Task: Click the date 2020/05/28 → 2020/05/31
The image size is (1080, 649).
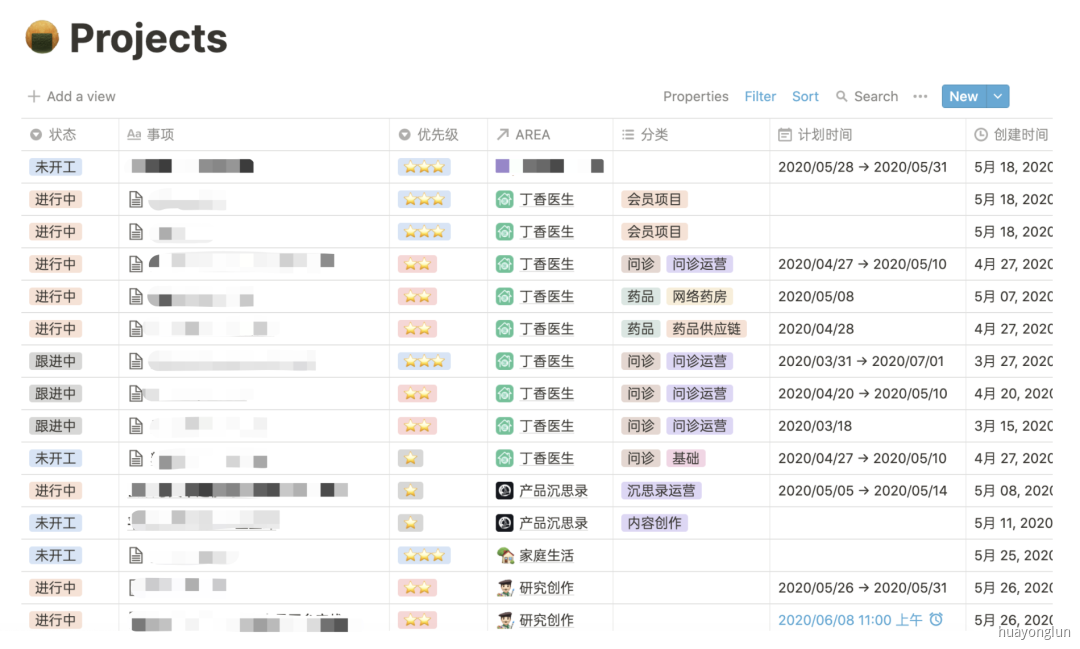Action: 862,167
